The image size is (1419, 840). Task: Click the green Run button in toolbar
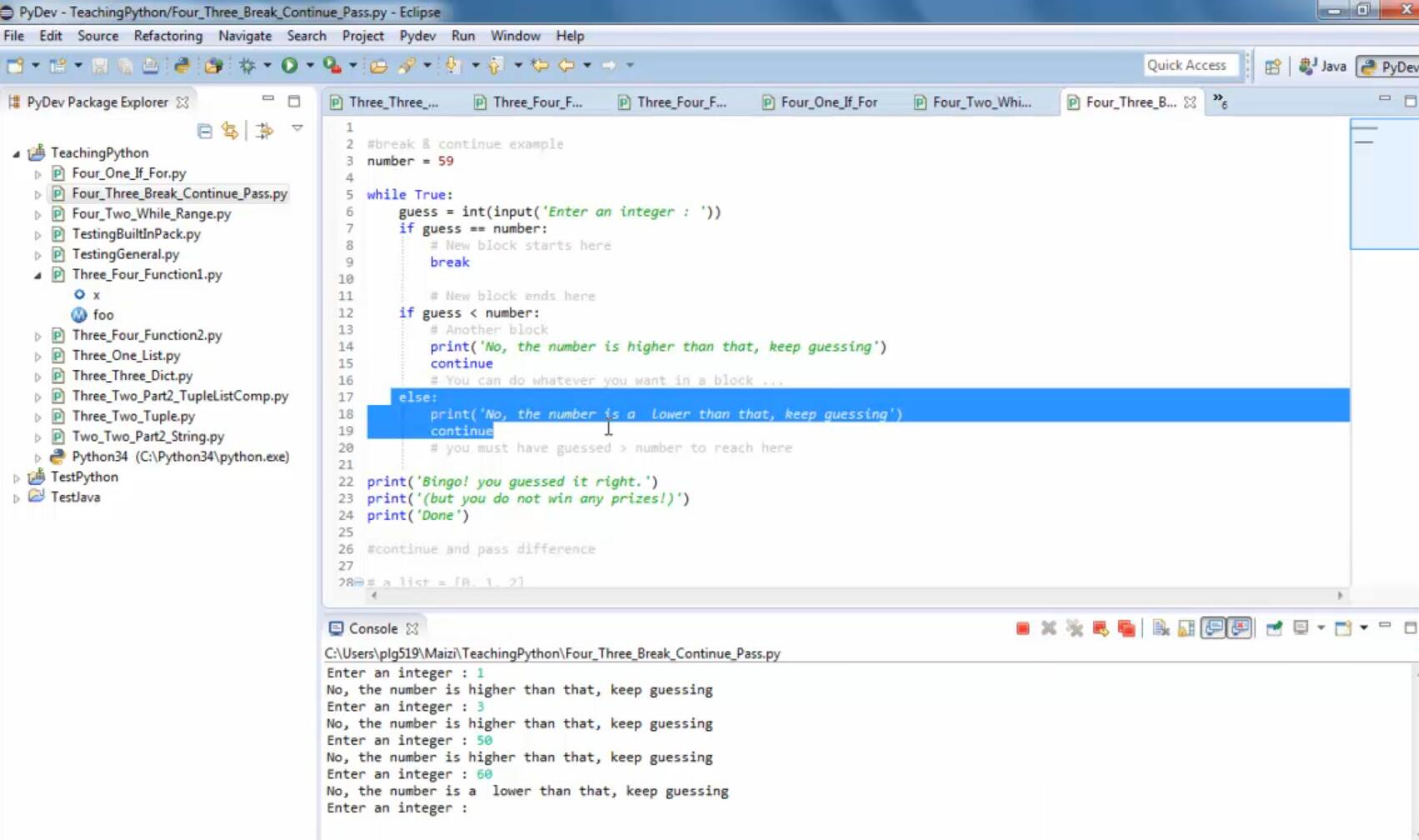(289, 65)
